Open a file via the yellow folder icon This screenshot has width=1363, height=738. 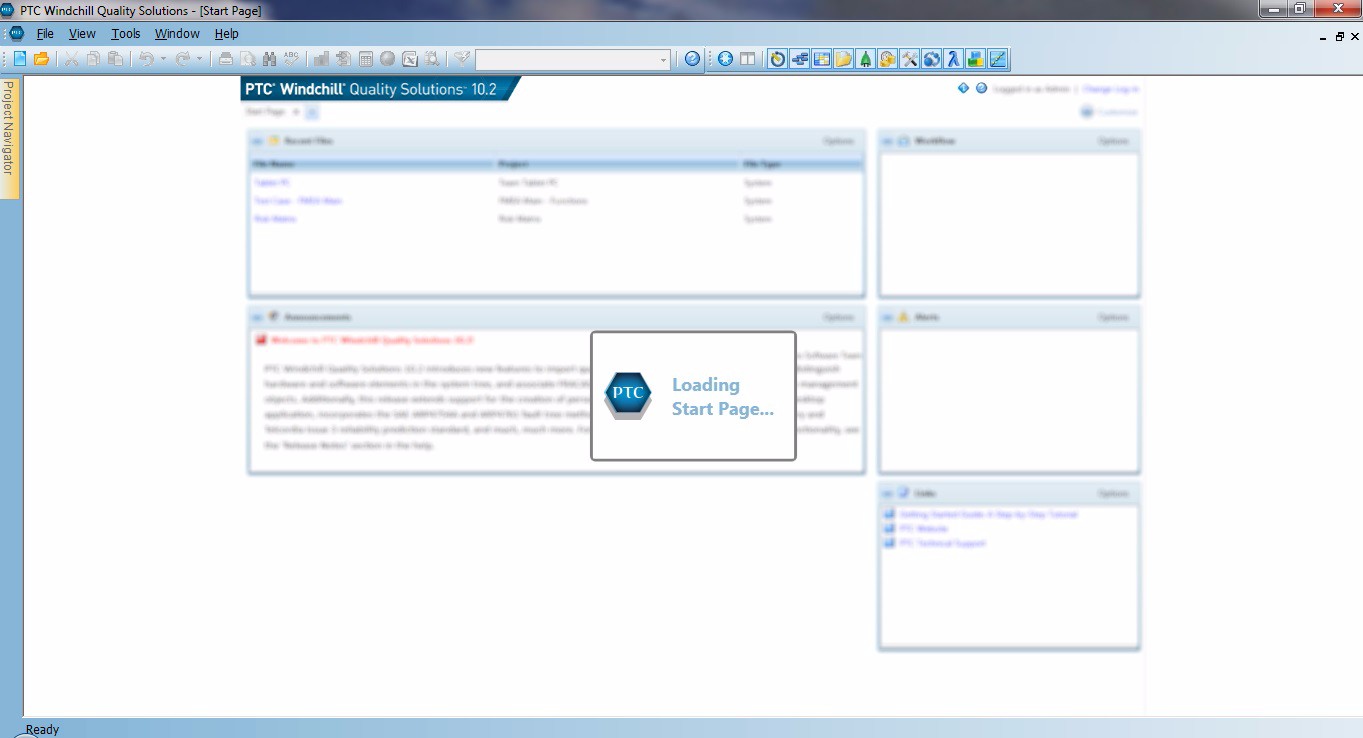point(41,59)
